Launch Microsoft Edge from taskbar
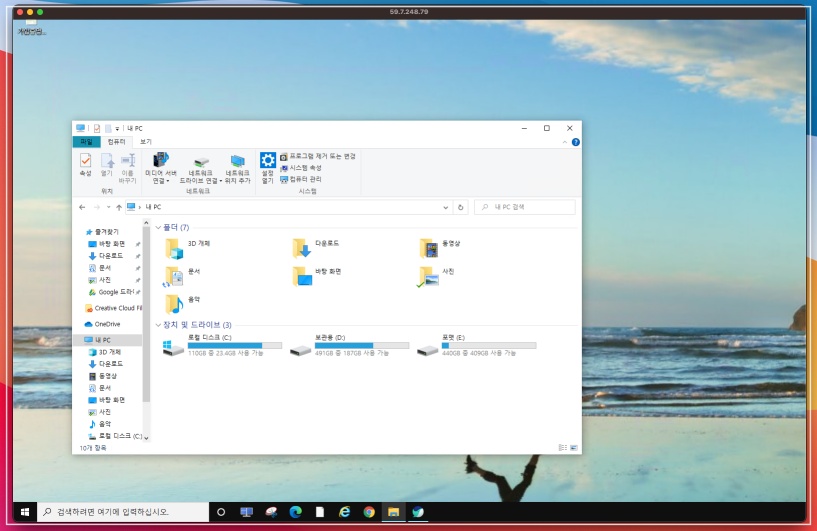This screenshot has width=817, height=531. click(295, 512)
